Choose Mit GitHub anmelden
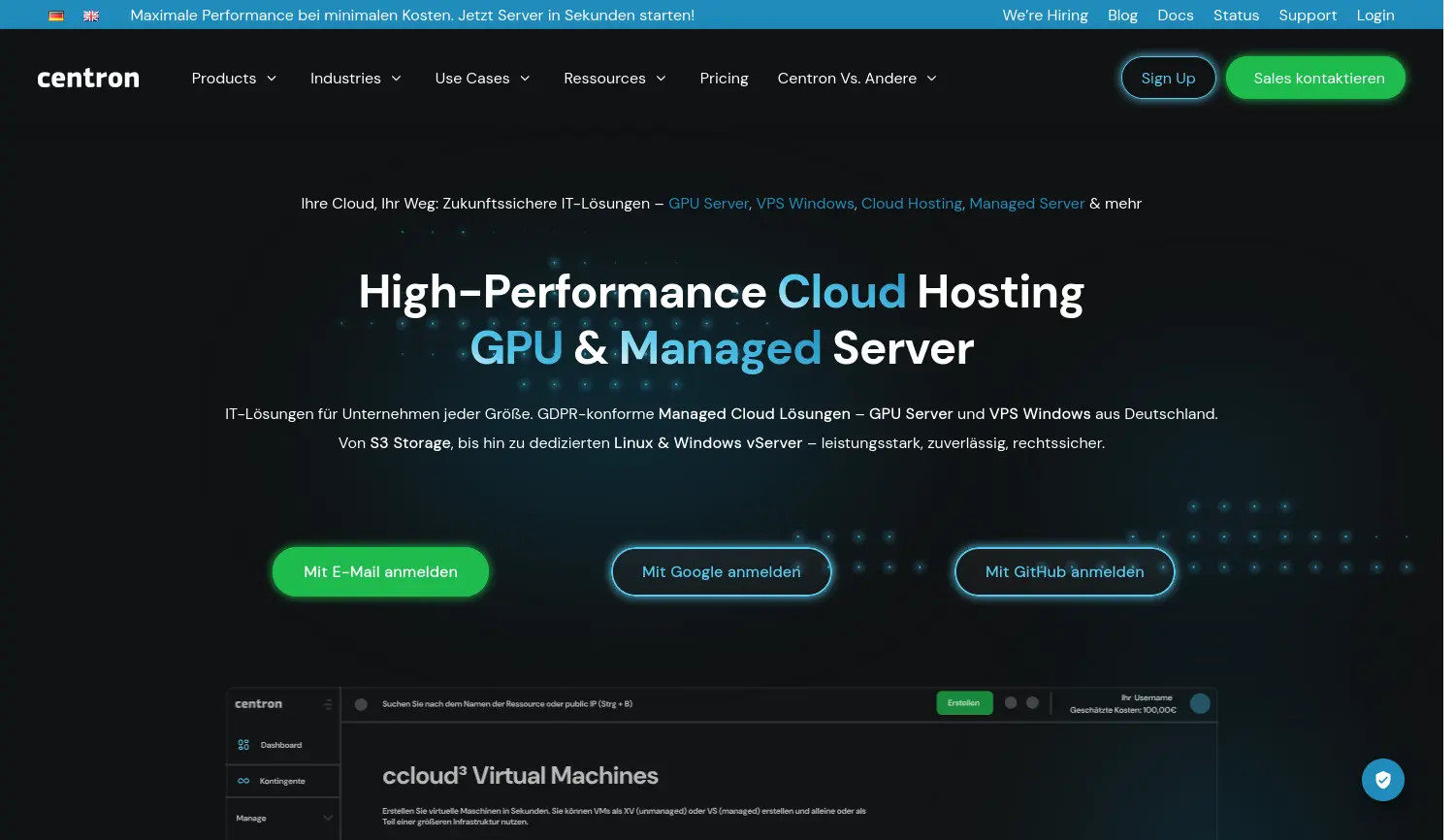1455x840 pixels. click(x=1064, y=572)
